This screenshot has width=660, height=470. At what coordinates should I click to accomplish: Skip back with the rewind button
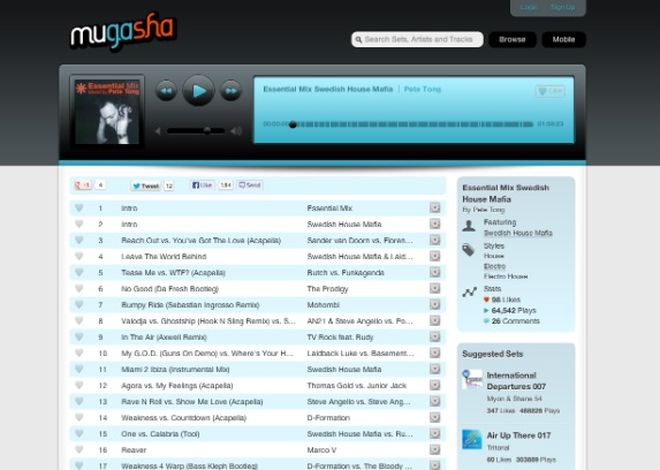[x=166, y=90]
